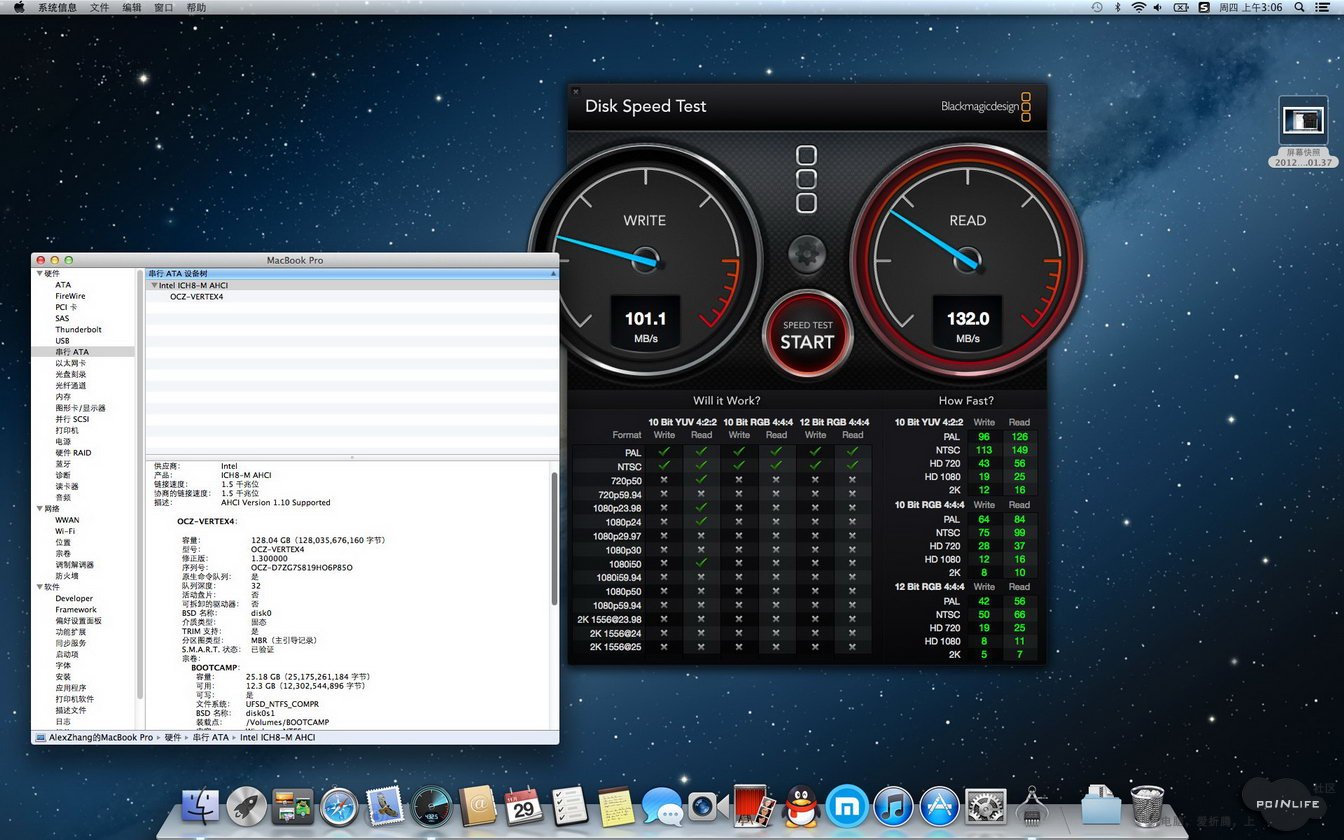Open the desktop screenshot file thumbnail
This screenshot has height=840, width=1344.
(1303, 121)
